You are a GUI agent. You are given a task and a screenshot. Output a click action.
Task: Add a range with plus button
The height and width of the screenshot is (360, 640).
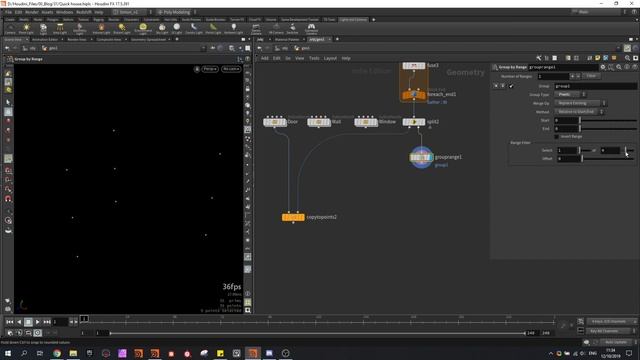click(572, 76)
